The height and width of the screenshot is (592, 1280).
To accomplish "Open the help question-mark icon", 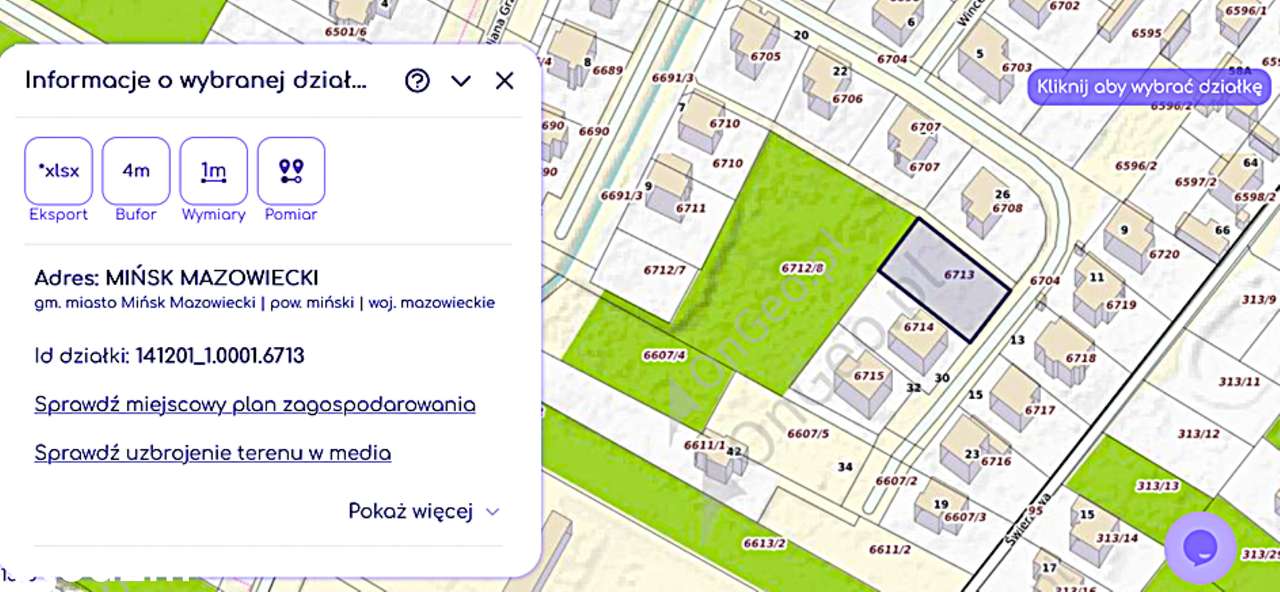I will pos(417,81).
